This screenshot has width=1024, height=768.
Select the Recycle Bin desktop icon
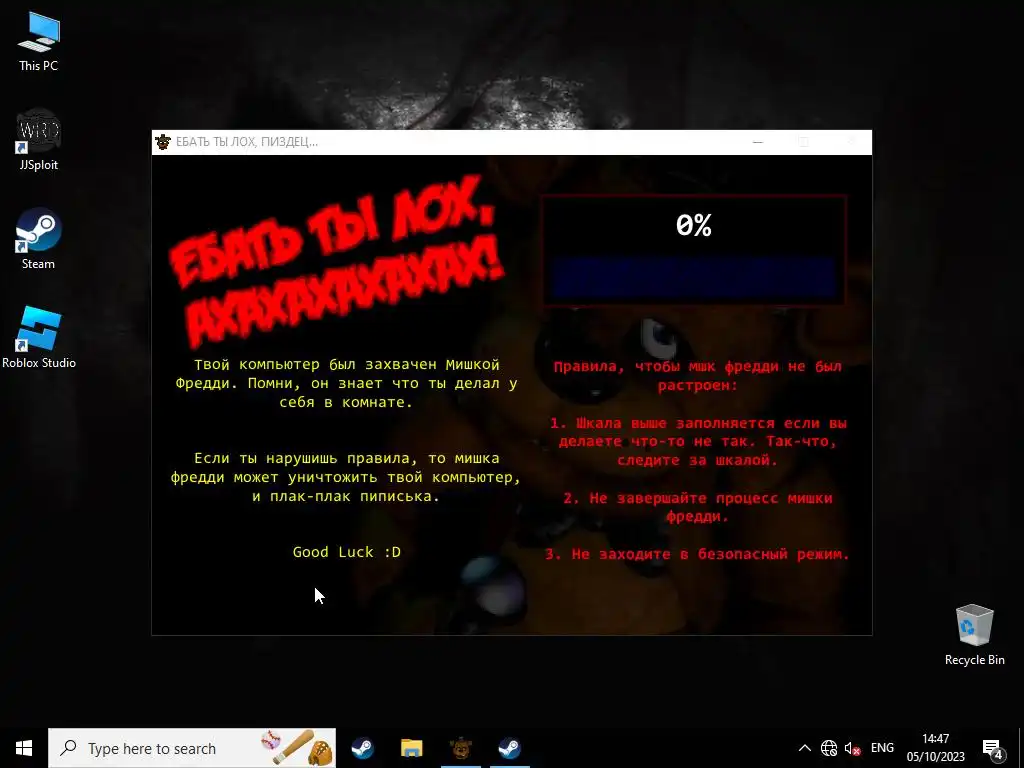click(974, 635)
